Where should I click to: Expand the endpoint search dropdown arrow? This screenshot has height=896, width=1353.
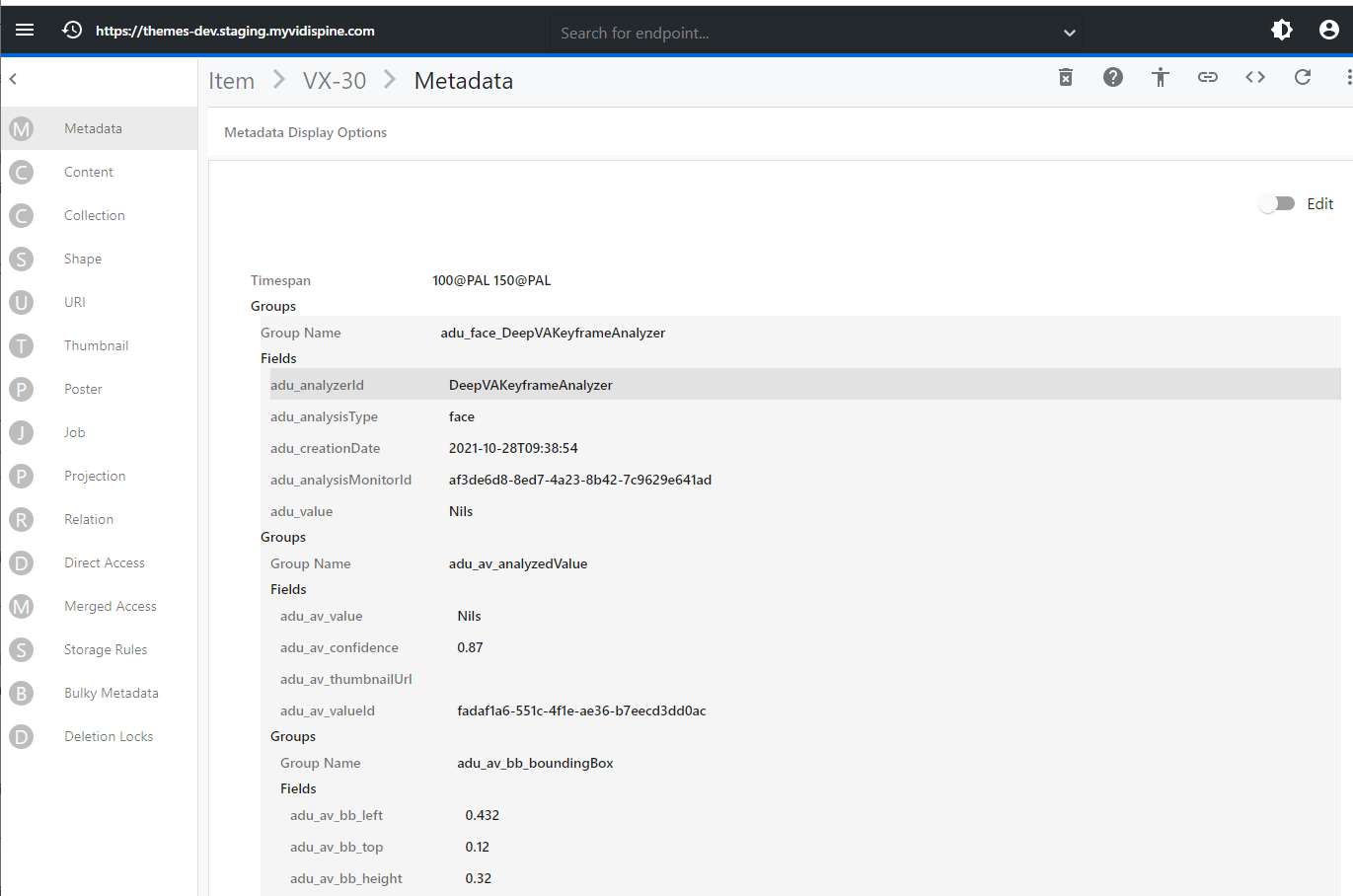point(1069,33)
